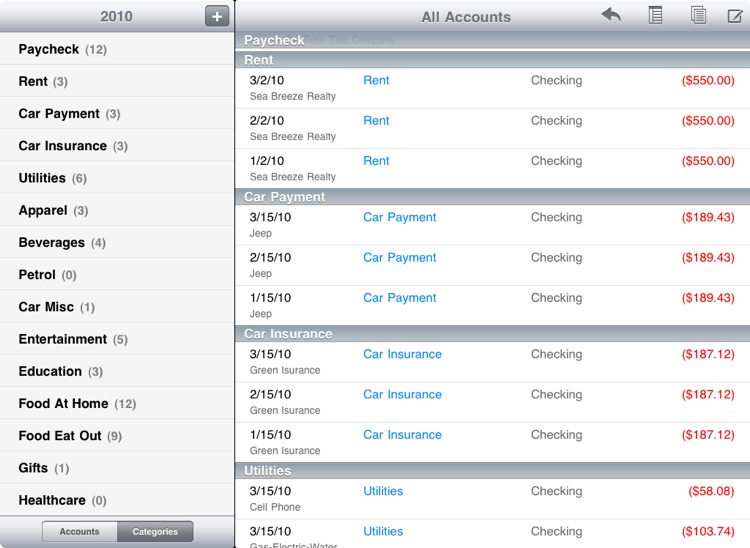Select Education (3) category
The image size is (750, 548).
[x=117, y=371]
